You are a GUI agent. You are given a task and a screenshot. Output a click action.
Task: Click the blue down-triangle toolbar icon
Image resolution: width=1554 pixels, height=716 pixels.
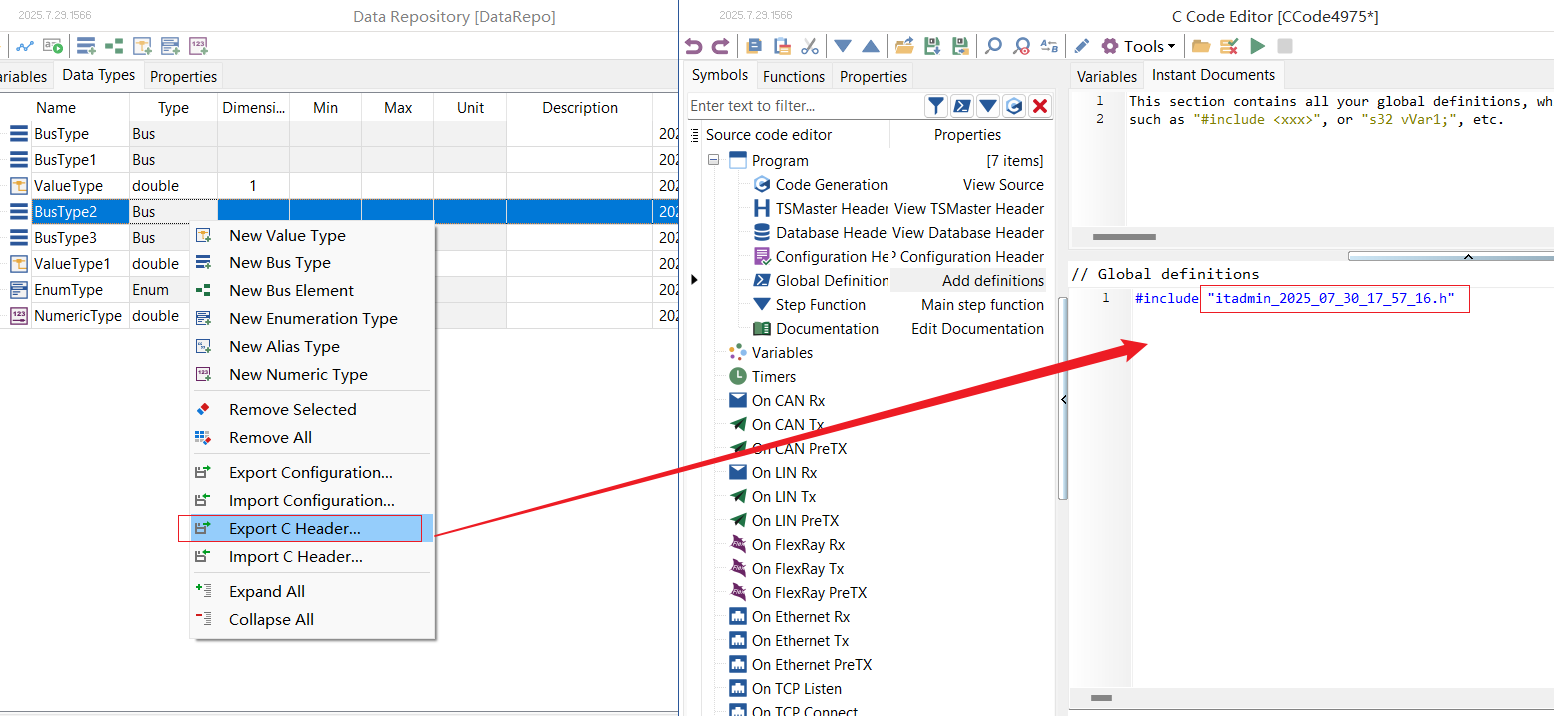click(843, 46)
